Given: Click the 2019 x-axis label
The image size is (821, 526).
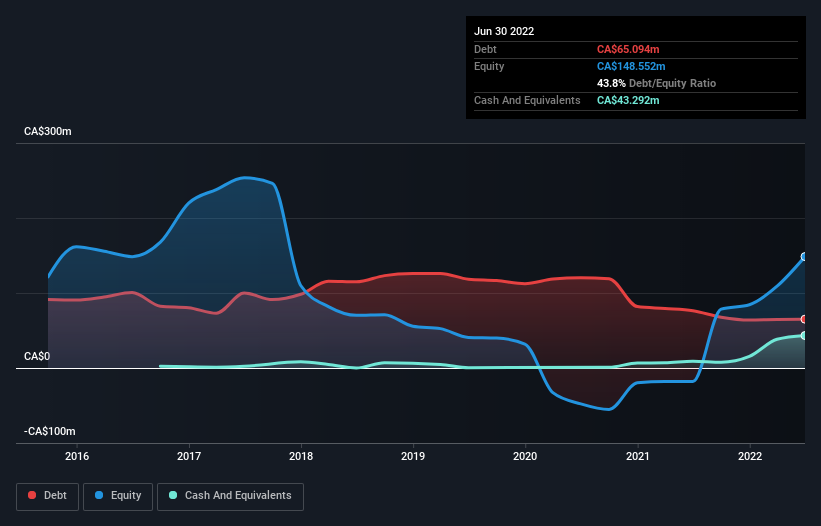Looking at the screenshot, I should pos(413,456).
